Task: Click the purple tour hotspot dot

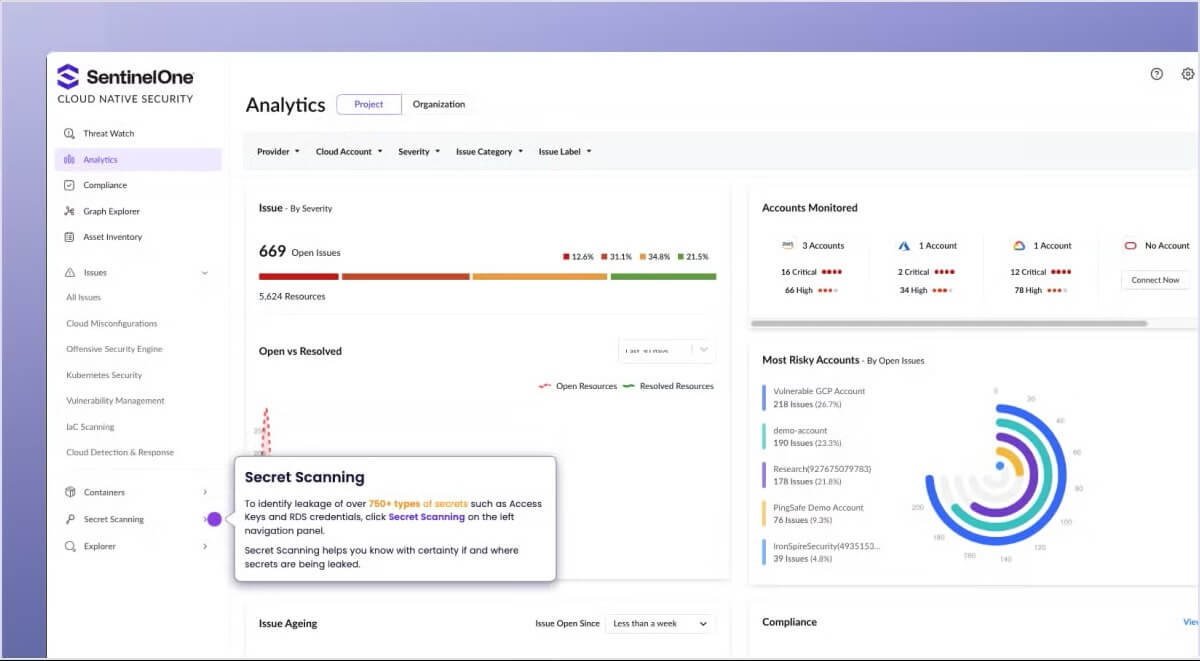Action: click(x=214, y=519)
